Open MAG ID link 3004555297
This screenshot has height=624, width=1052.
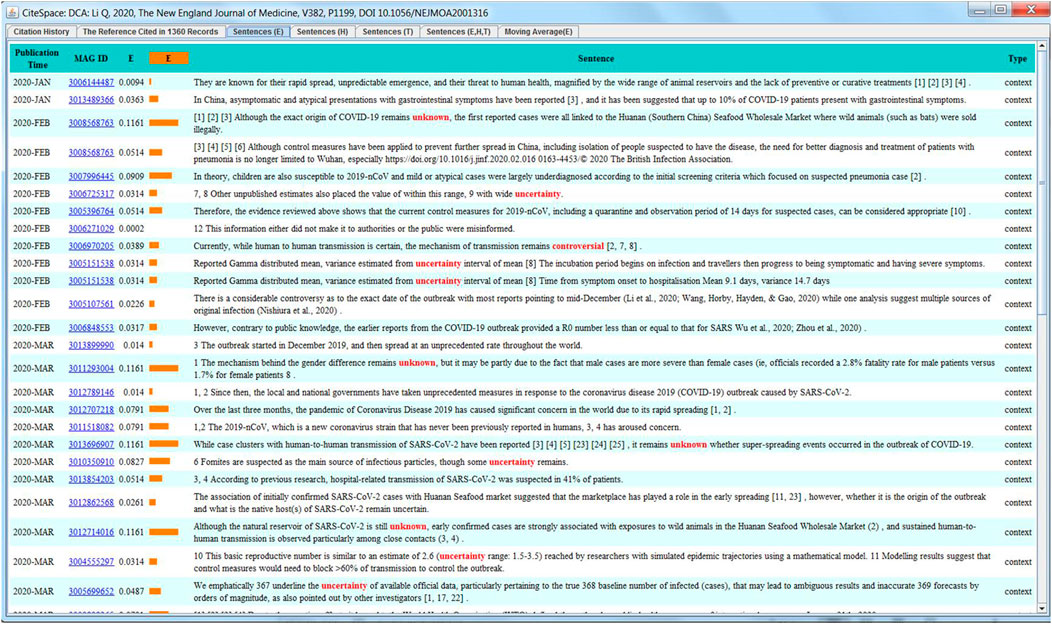(x=91, y=562)
